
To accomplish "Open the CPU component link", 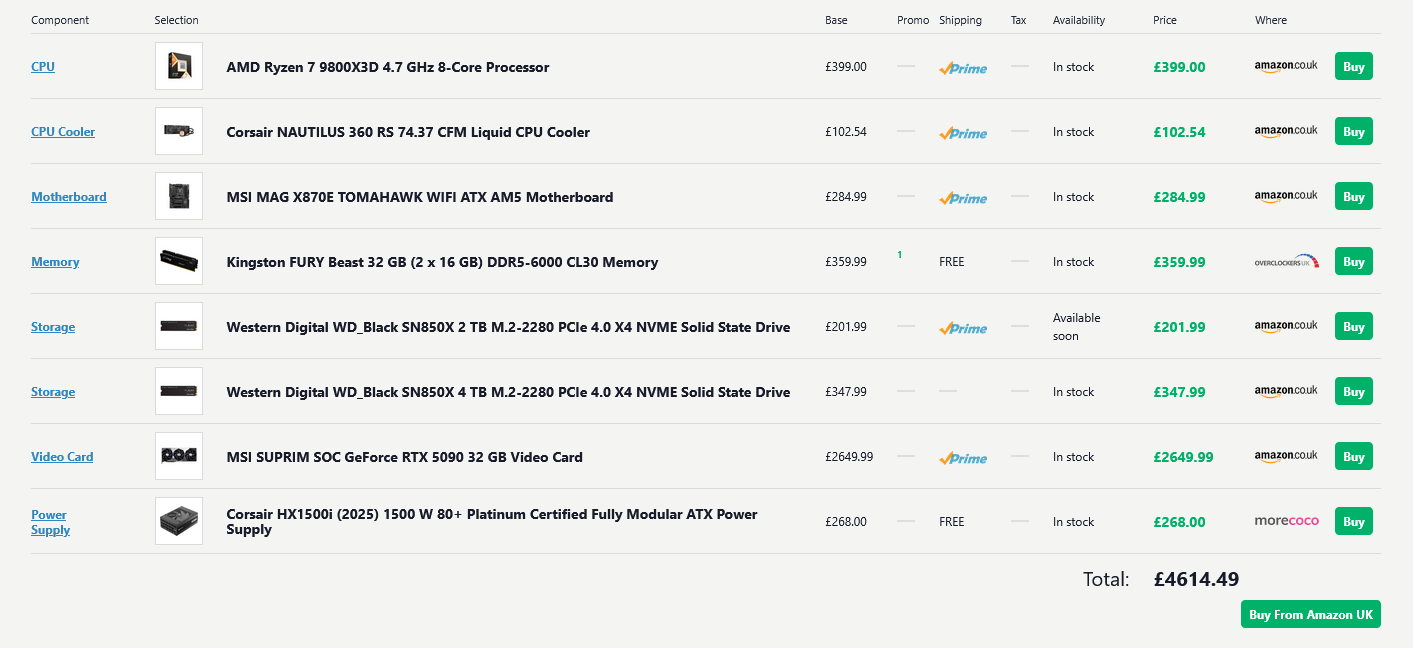I will pos(43,67).
